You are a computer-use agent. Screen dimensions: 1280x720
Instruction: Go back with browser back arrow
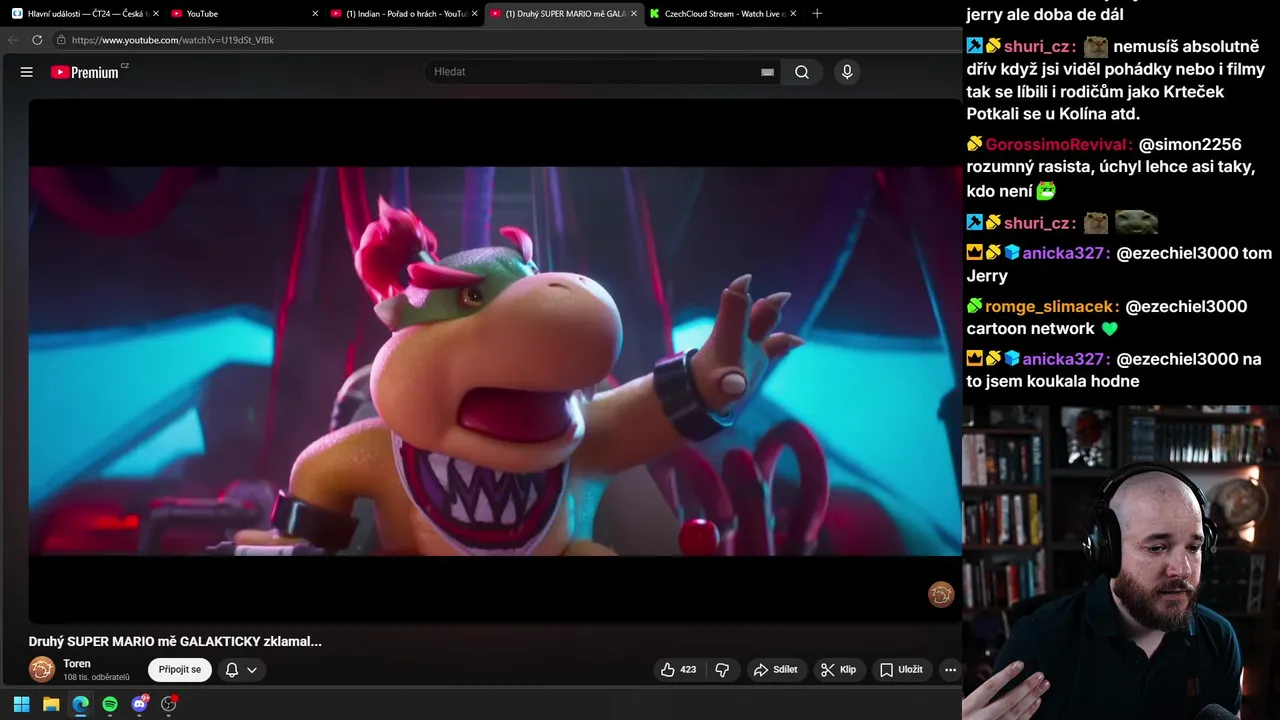coord(13,40)
